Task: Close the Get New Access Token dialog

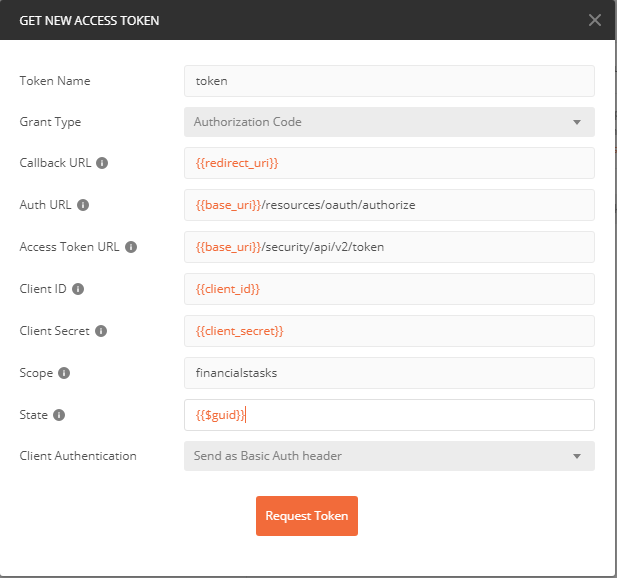Action: coord(595,20)
